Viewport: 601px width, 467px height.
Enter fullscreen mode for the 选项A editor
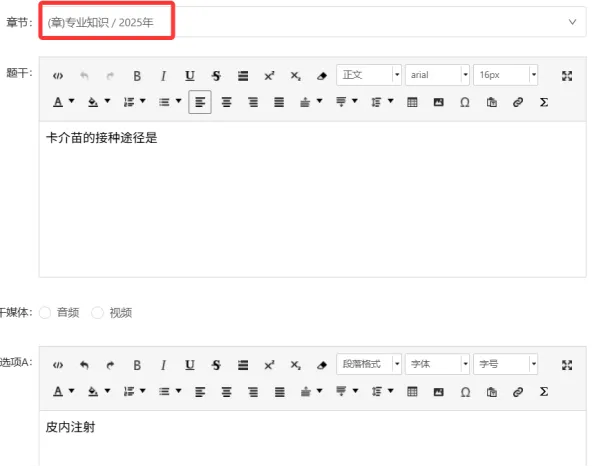[567, 365]
